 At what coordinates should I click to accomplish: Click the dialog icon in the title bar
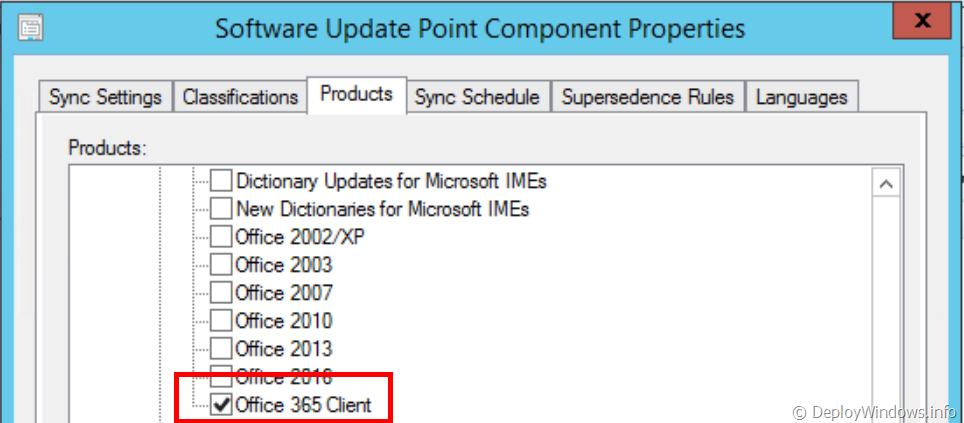(x=31, y=28)
